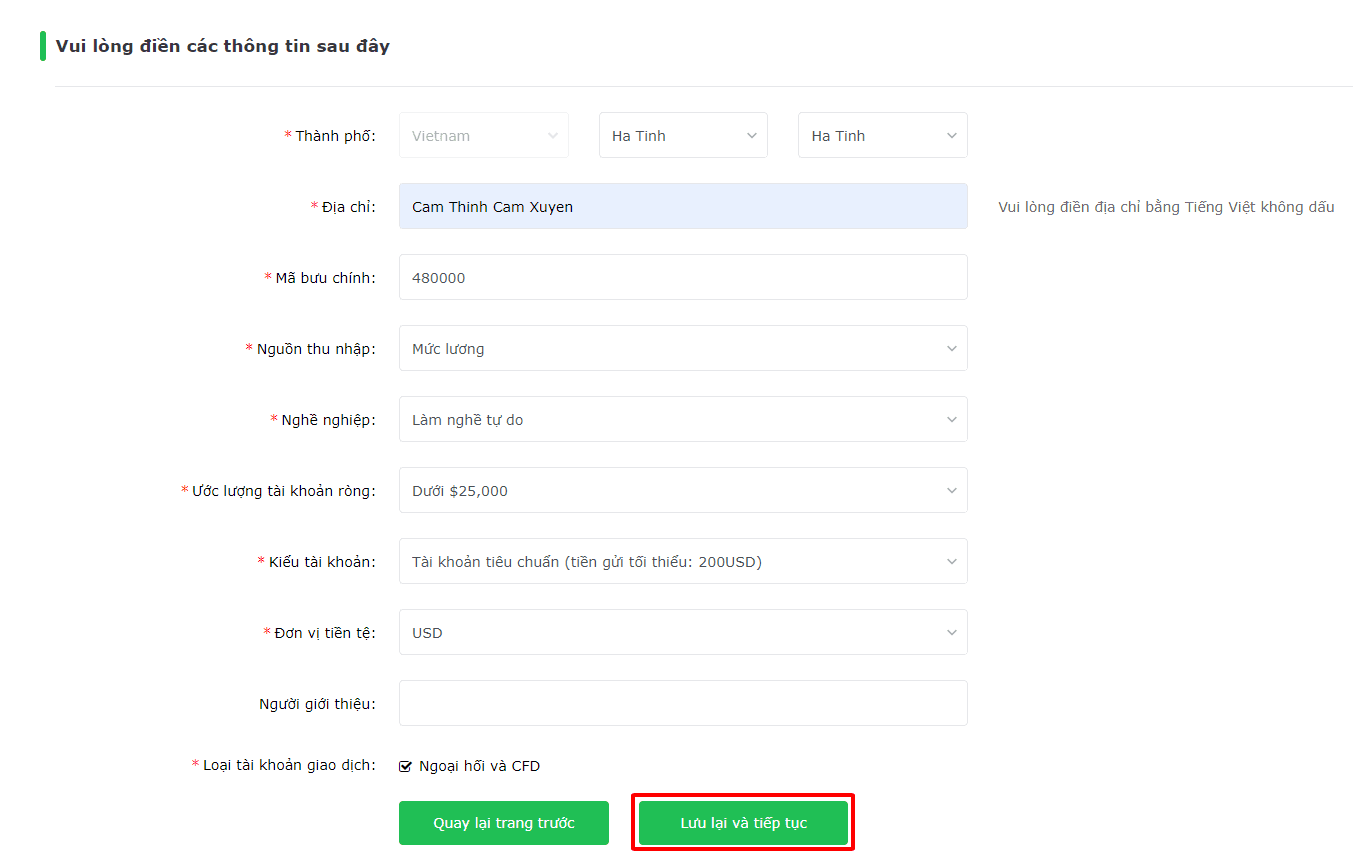
Task: Open the second Ha Tinh district dropdown
Action: [x=882, y=135]
